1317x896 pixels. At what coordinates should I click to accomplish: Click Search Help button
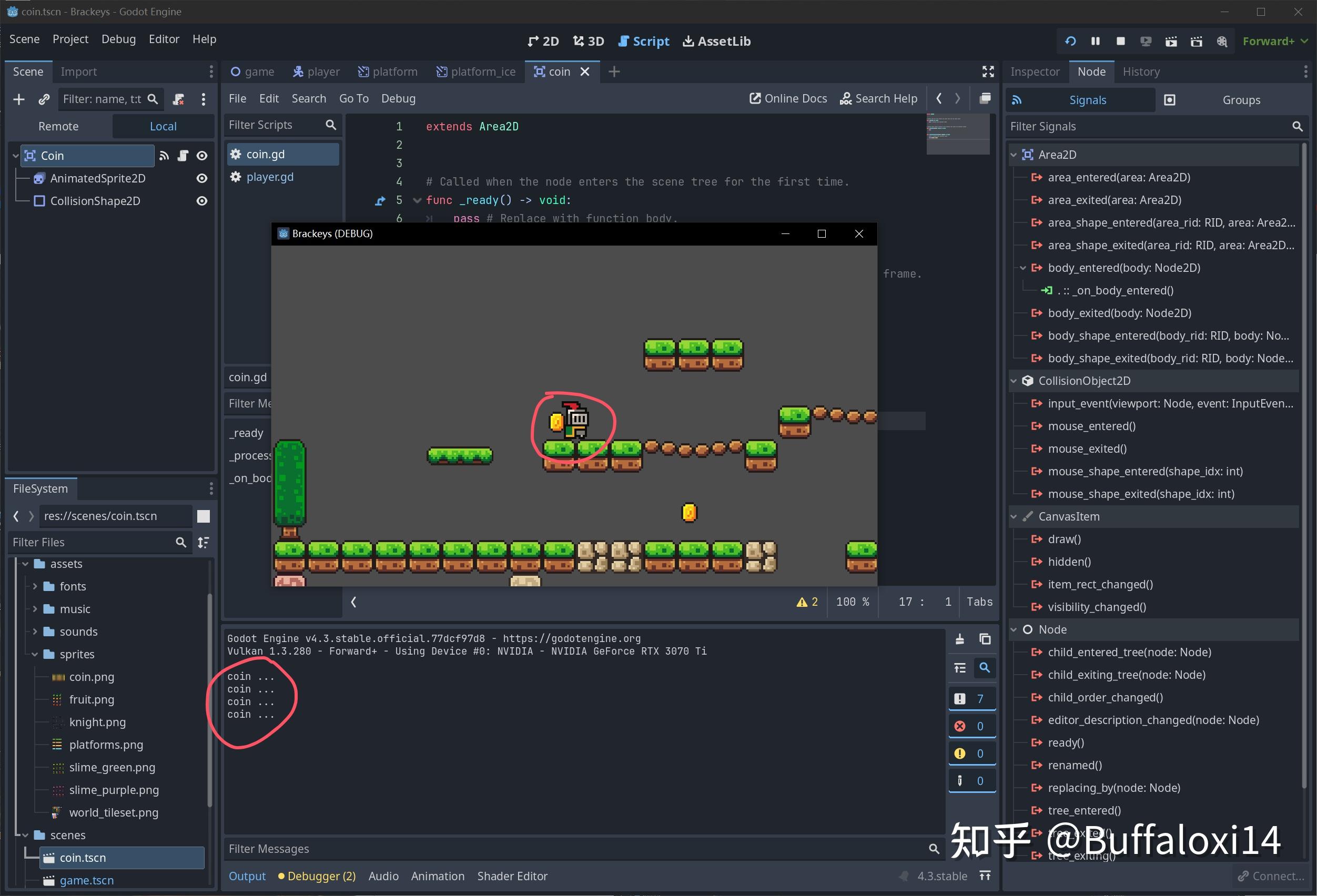pyautogui.click(x=878, y=98)
